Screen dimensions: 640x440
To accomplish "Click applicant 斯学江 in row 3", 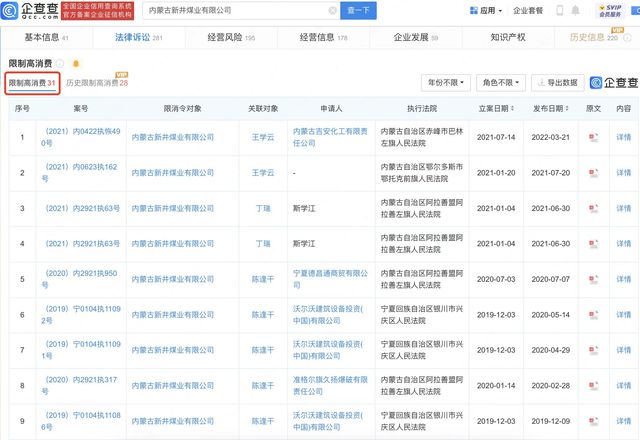I will coord(304,209).
